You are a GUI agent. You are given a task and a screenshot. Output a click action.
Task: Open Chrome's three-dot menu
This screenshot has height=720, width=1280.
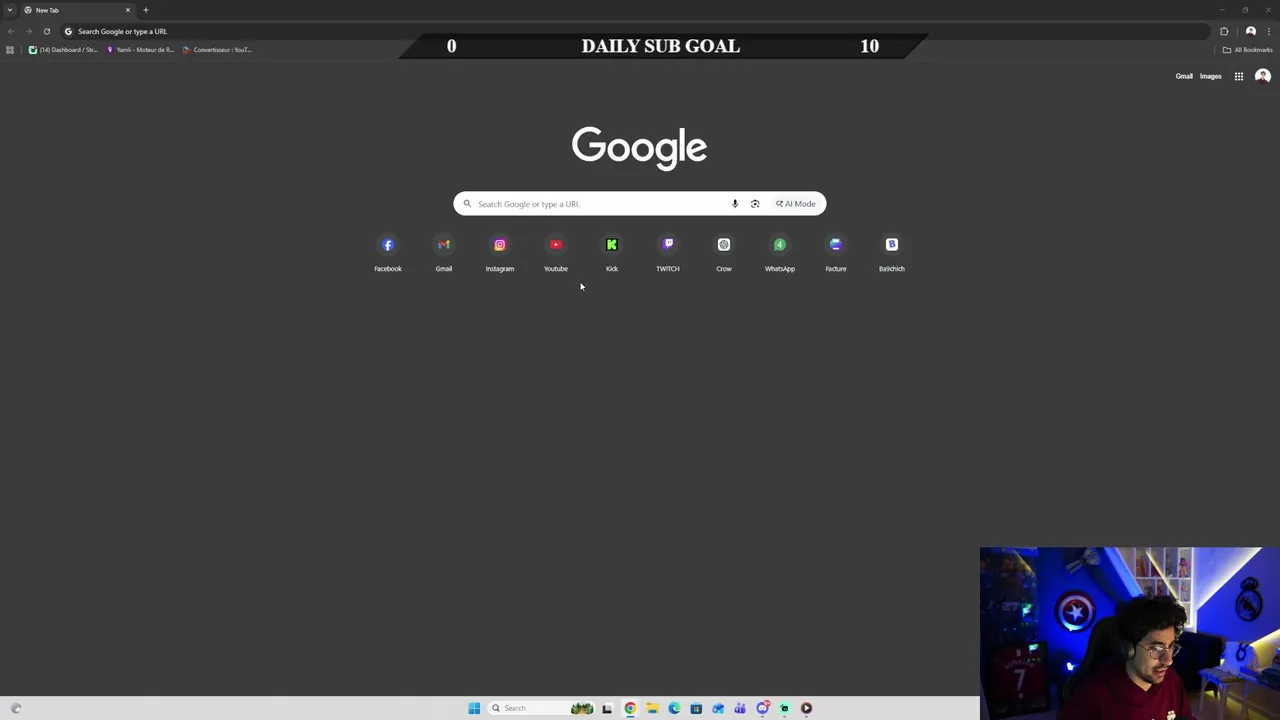coord(1269,31)
